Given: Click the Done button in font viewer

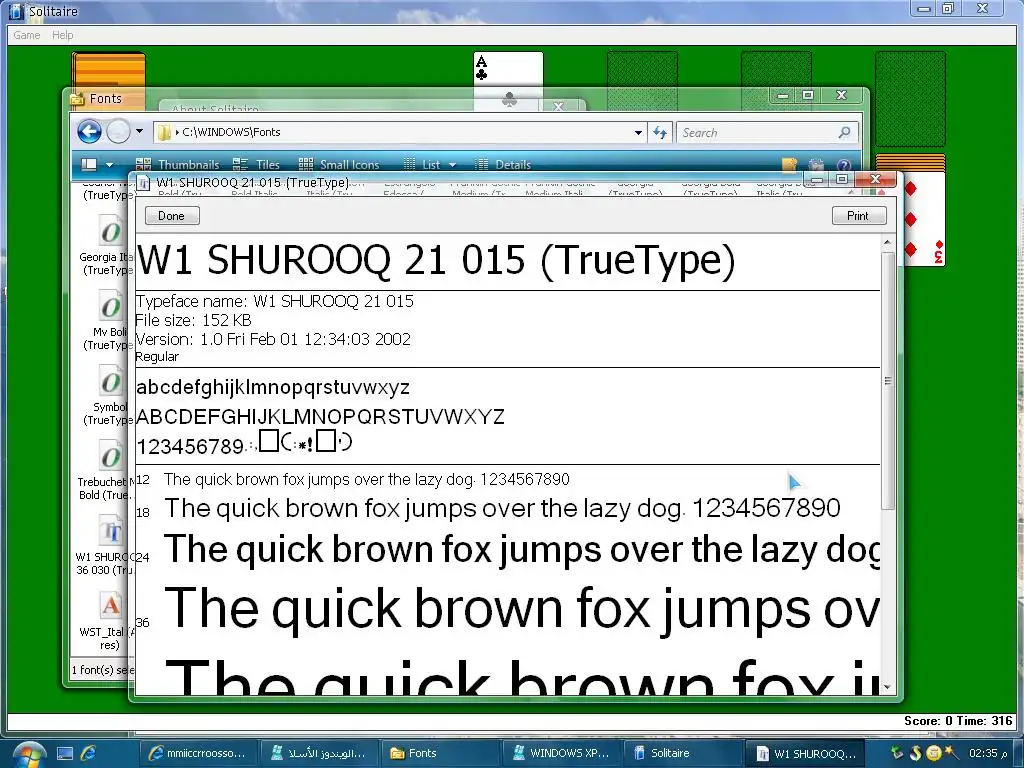Looking at the screenshot, I should click(x=172, y=216).
